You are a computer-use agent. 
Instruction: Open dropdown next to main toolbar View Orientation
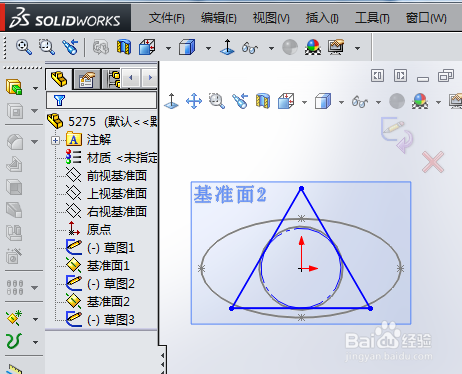coord(168,48)
